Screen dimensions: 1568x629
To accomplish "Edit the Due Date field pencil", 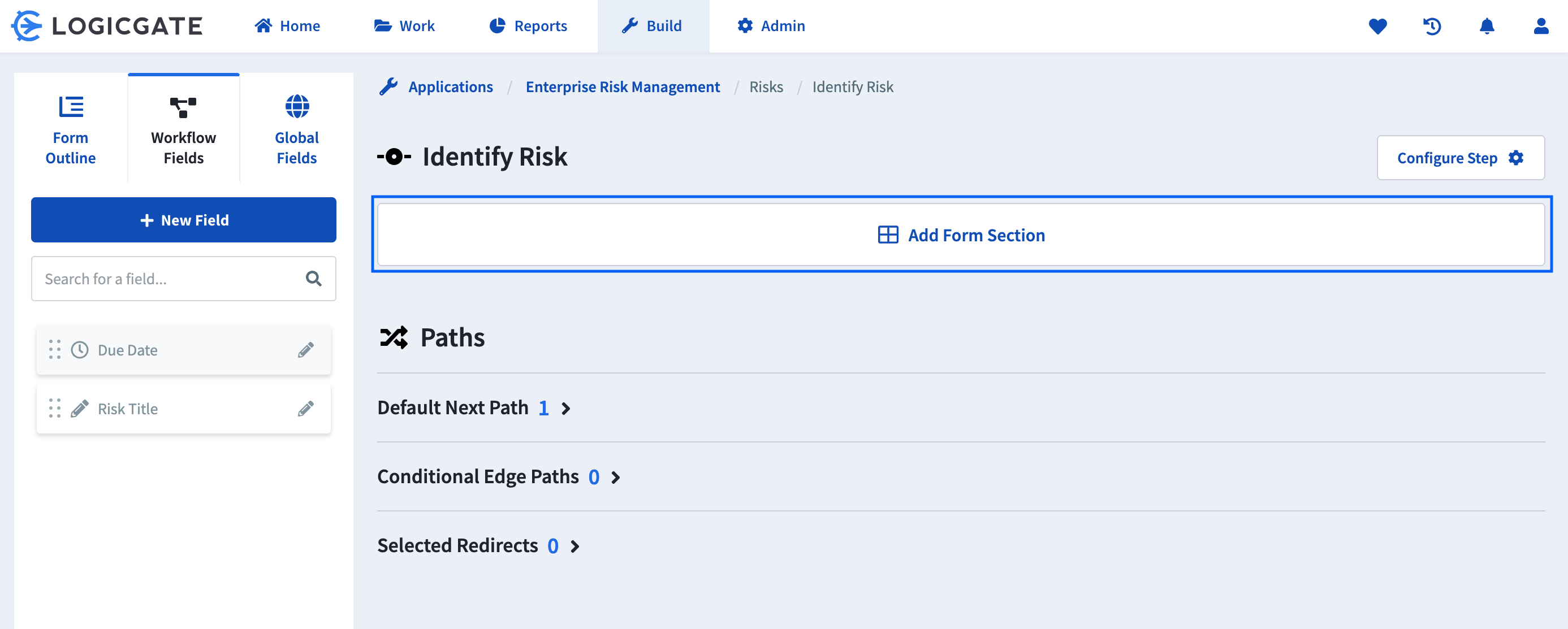I will [x=305, y=350].
